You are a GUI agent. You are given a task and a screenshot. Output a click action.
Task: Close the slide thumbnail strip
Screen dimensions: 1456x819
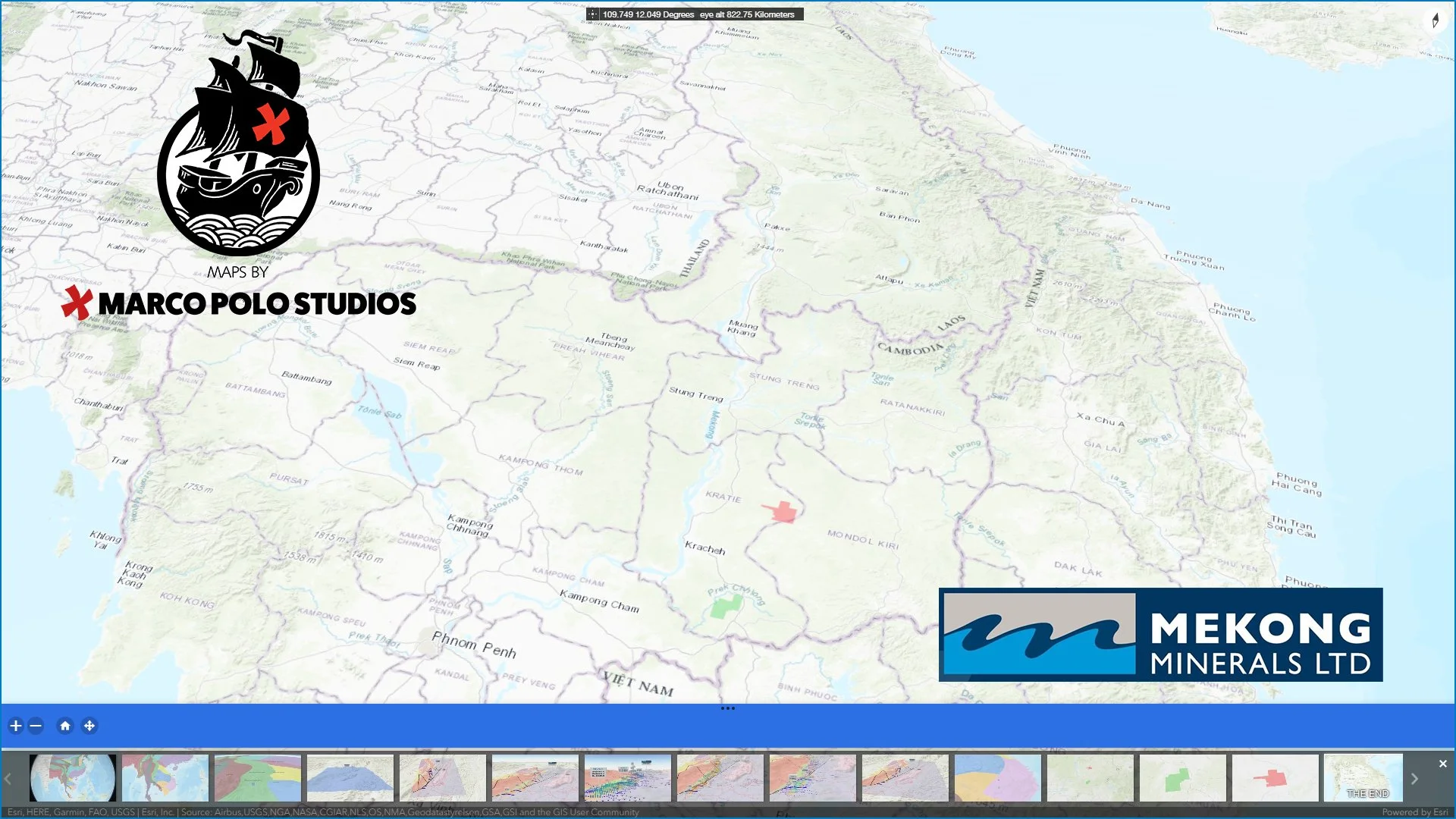coord(1442,764)
